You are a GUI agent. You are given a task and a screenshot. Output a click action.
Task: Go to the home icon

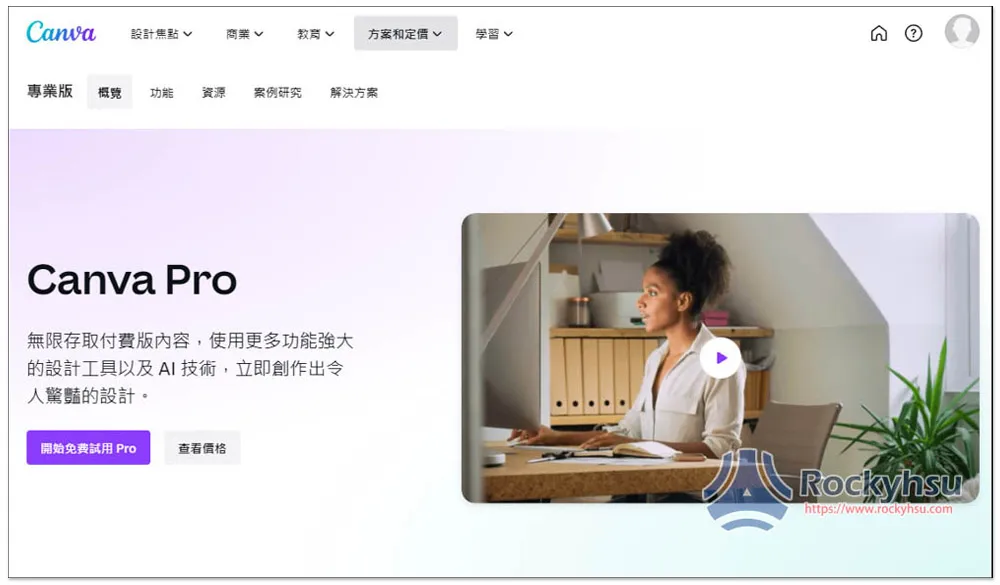point(878,33)
